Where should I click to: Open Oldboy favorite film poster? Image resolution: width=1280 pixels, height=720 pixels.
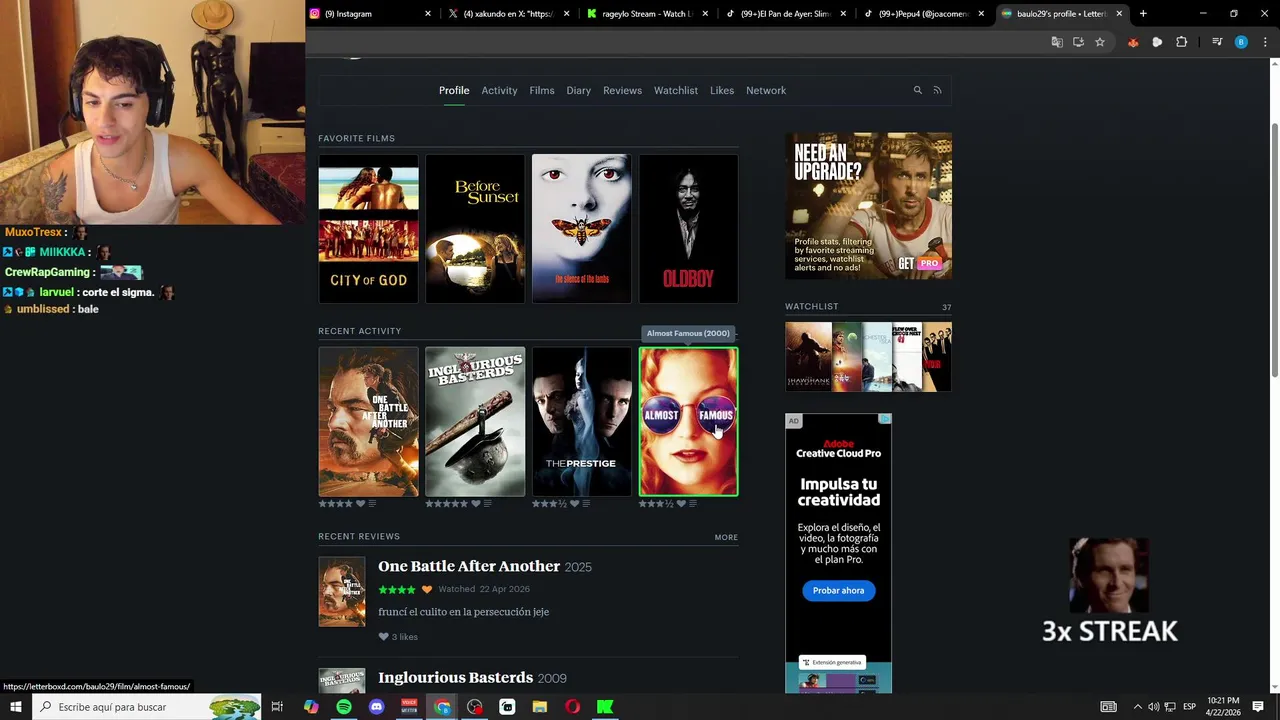pyautogui.click(x=689, y=228)
